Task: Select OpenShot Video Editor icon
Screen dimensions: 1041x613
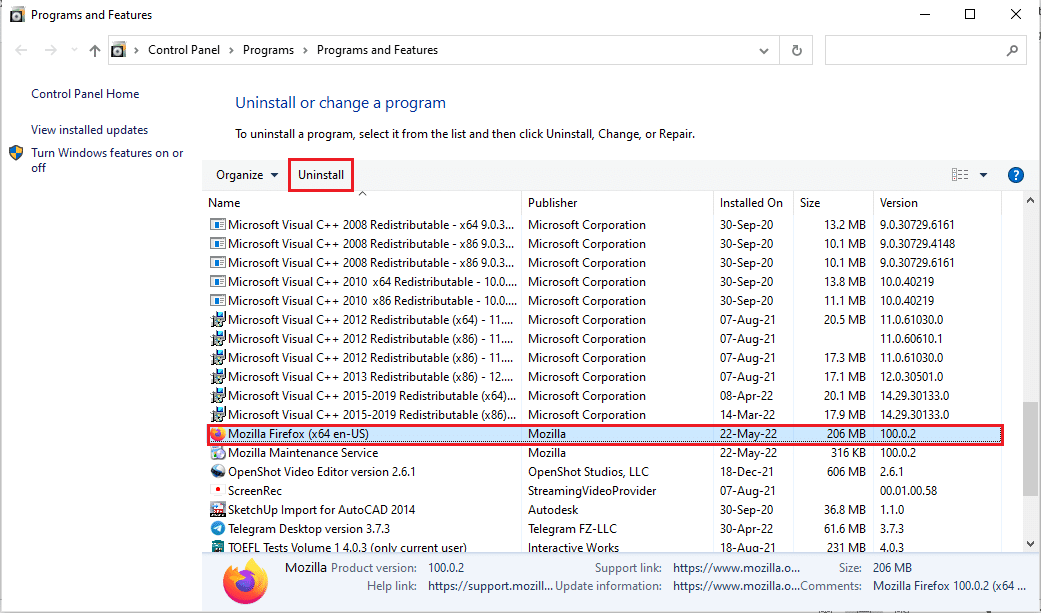Action: (217, 472)
